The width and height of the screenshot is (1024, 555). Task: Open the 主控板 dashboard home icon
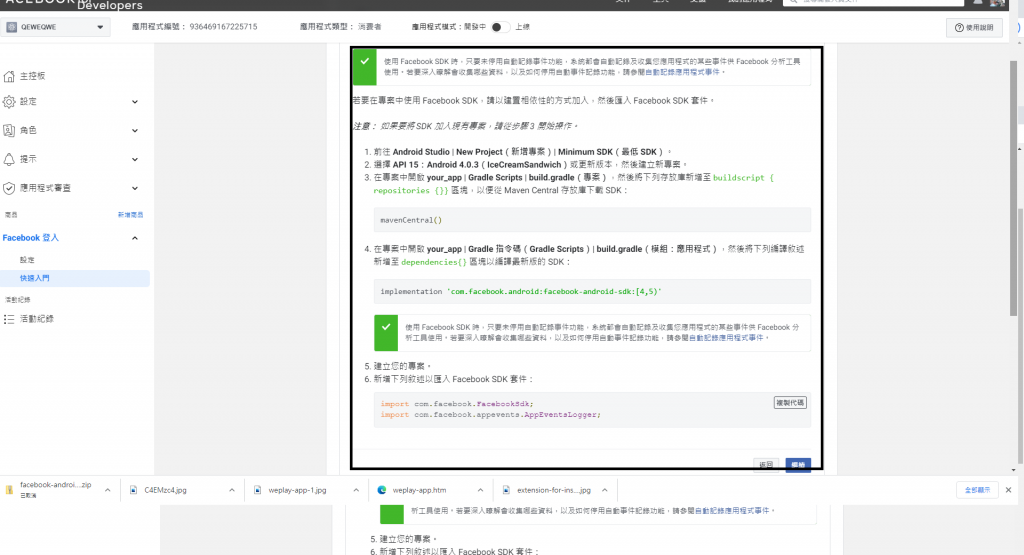[x=9, y=76]
